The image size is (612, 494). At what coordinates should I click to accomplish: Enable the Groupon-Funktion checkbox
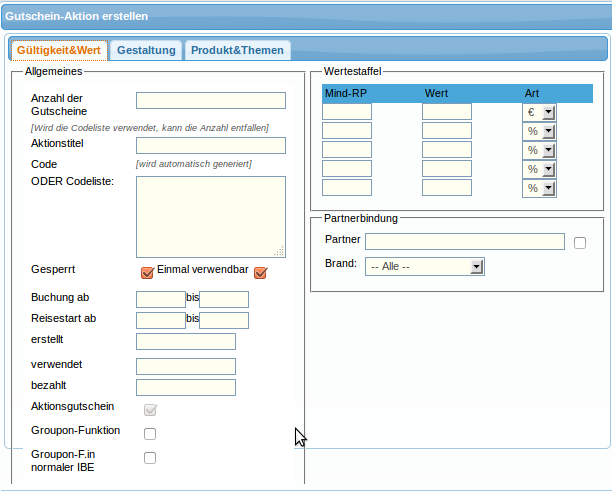click(x=150, y=433)
